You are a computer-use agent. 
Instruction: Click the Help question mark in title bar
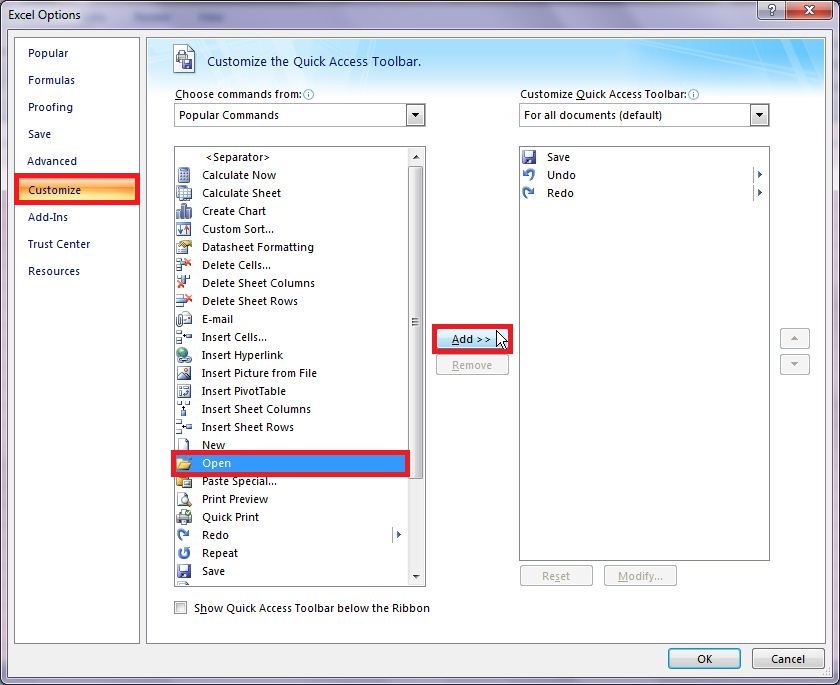tap(772, 10)
